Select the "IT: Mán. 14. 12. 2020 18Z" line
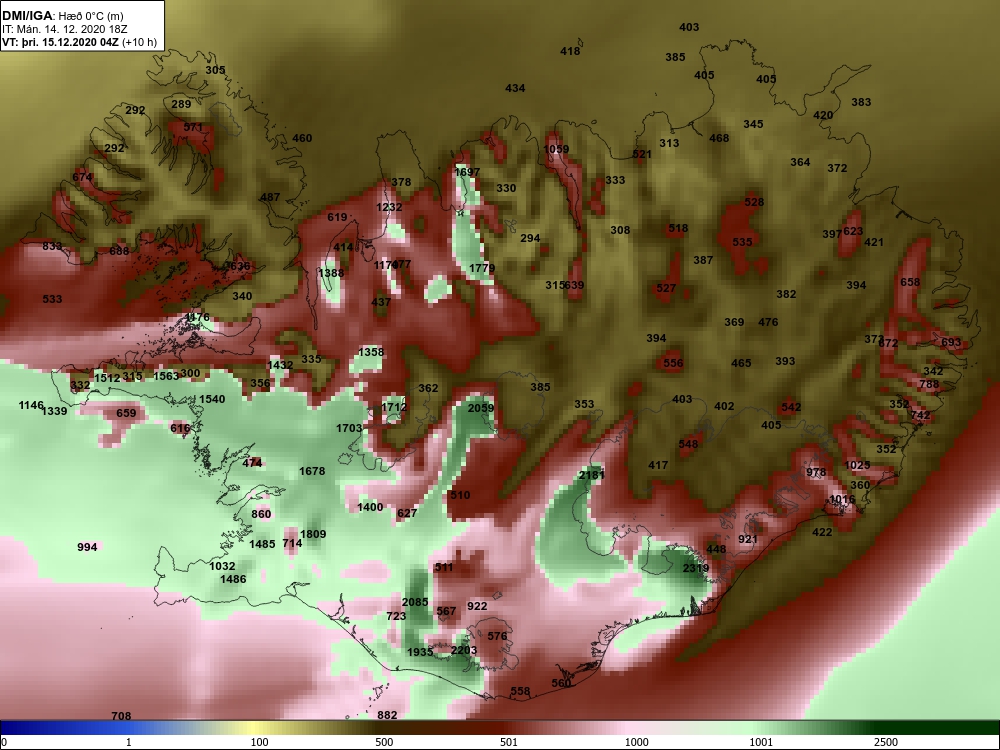The width and height of the screenshot is (1000, 750). 64,29
